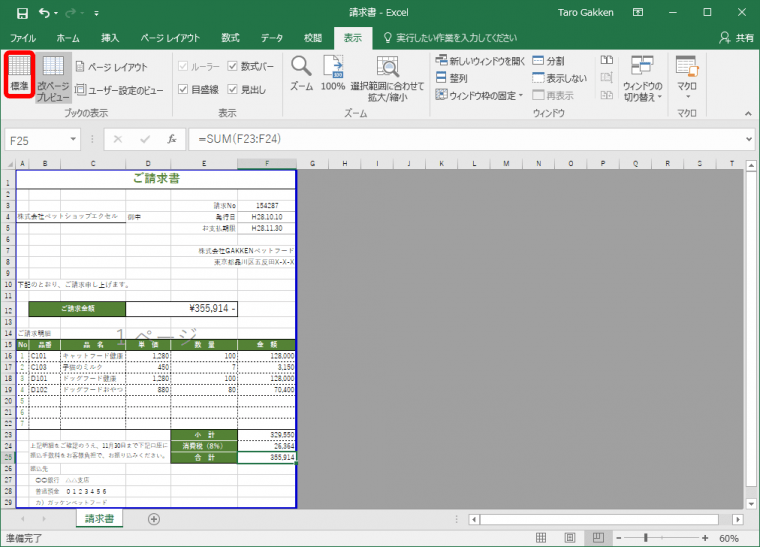
Task: Click the Undo arrow icon
Action: [44, 13]
